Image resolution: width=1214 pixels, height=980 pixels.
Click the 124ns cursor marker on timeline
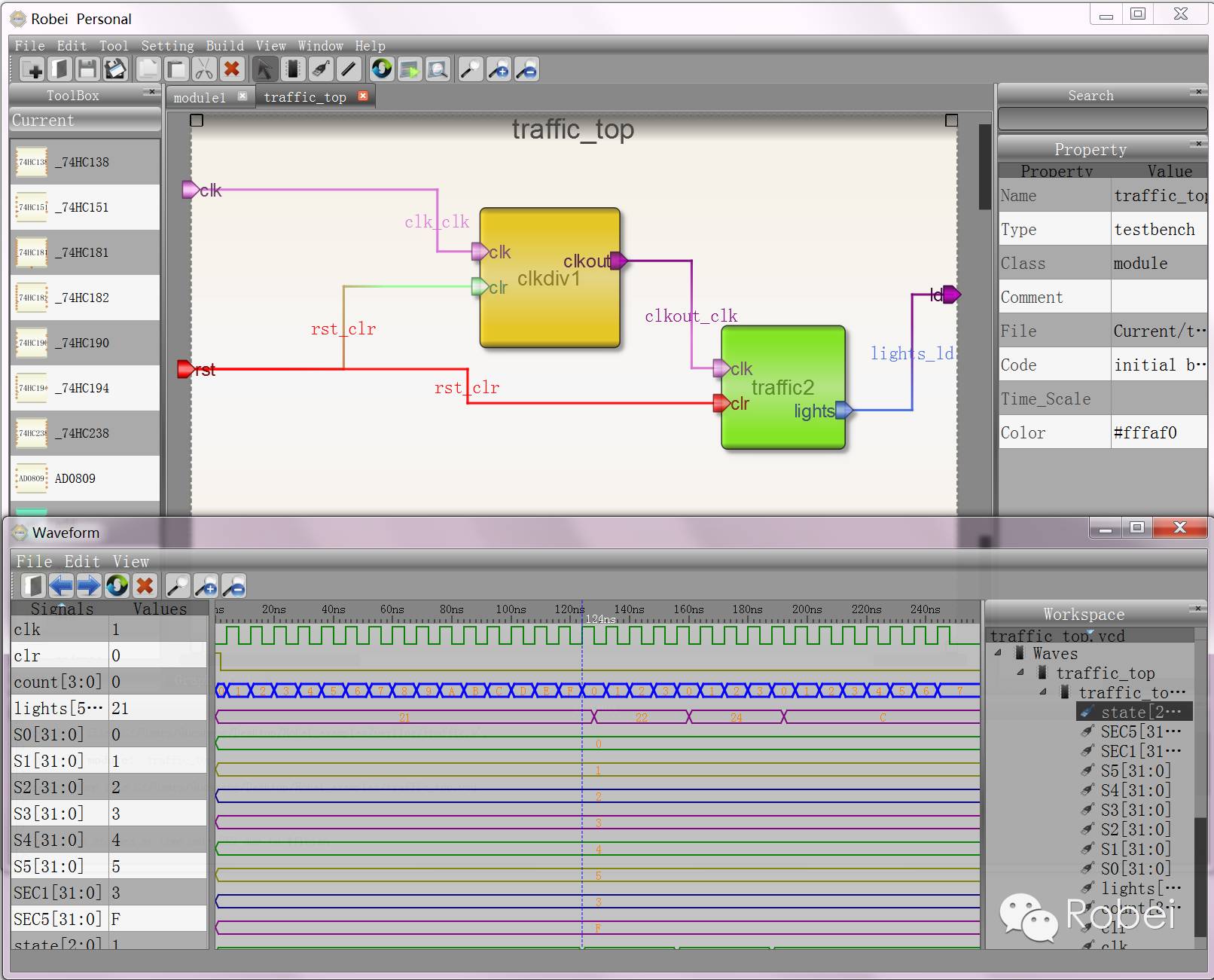600,619
